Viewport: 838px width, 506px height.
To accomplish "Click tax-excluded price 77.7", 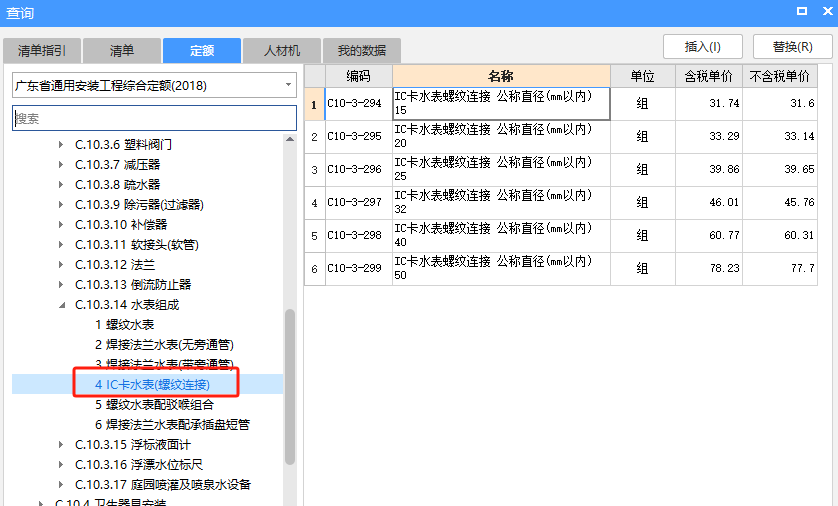I will click(x=780, y=269).
